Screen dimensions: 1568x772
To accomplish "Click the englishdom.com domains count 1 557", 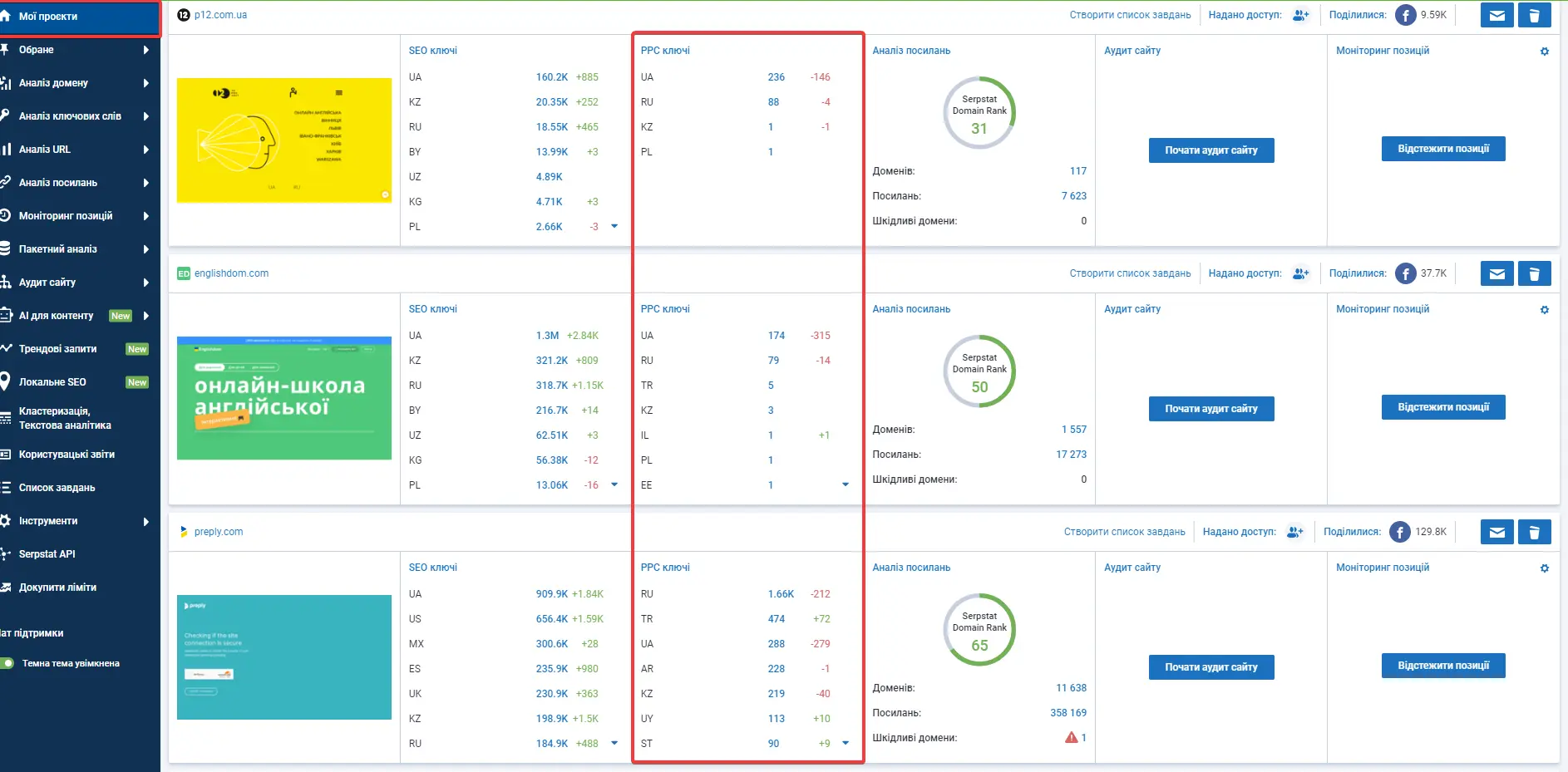I will [x=1074, y=430].
